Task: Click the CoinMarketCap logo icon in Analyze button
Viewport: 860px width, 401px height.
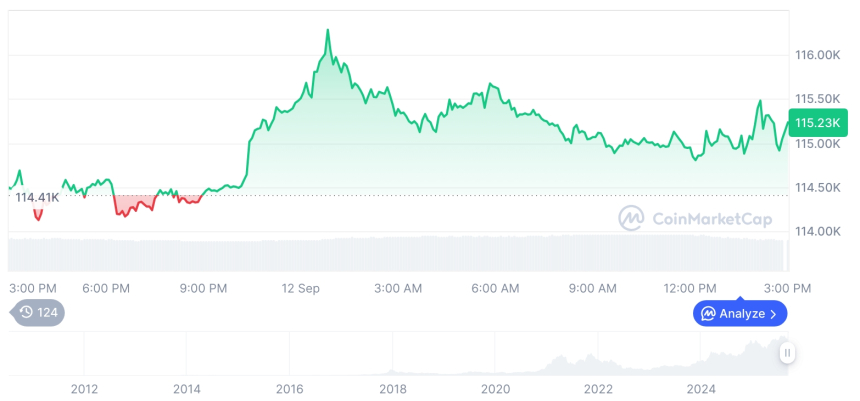Action: [x=708, y=314]
